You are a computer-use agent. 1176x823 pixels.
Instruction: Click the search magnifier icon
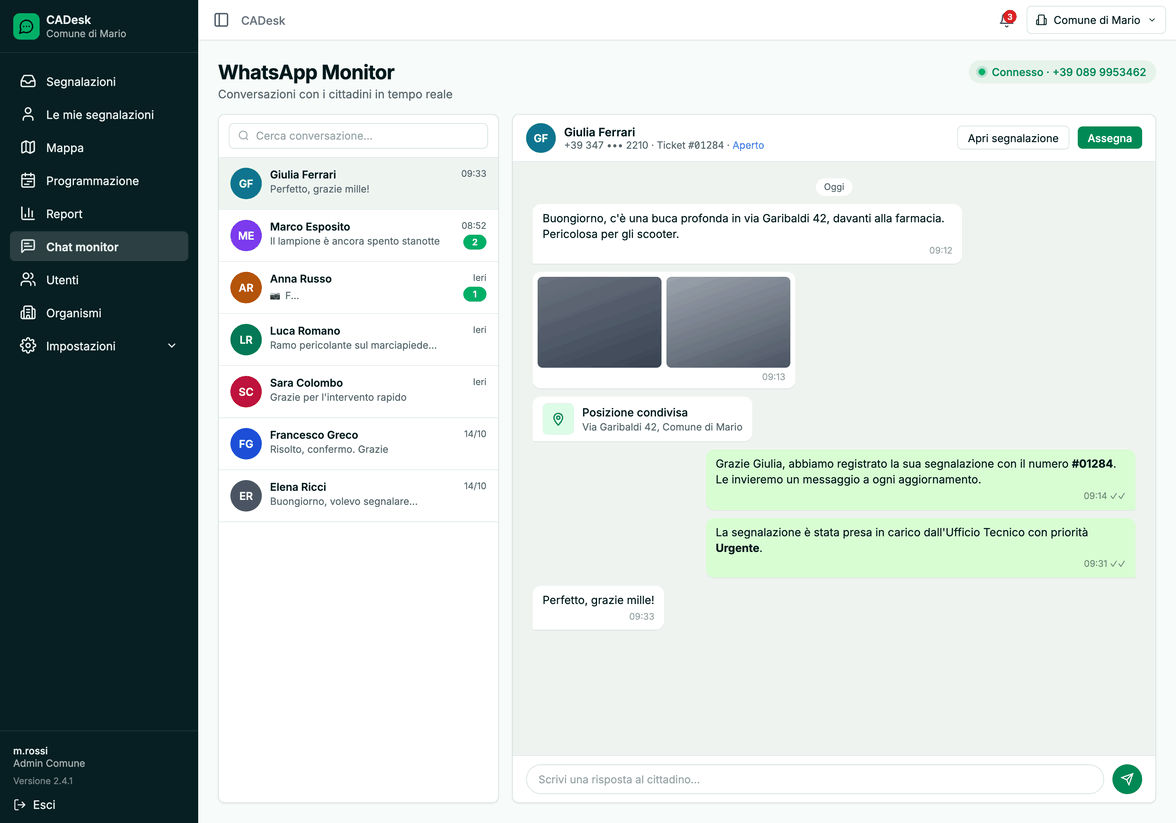tap(244, 136)
